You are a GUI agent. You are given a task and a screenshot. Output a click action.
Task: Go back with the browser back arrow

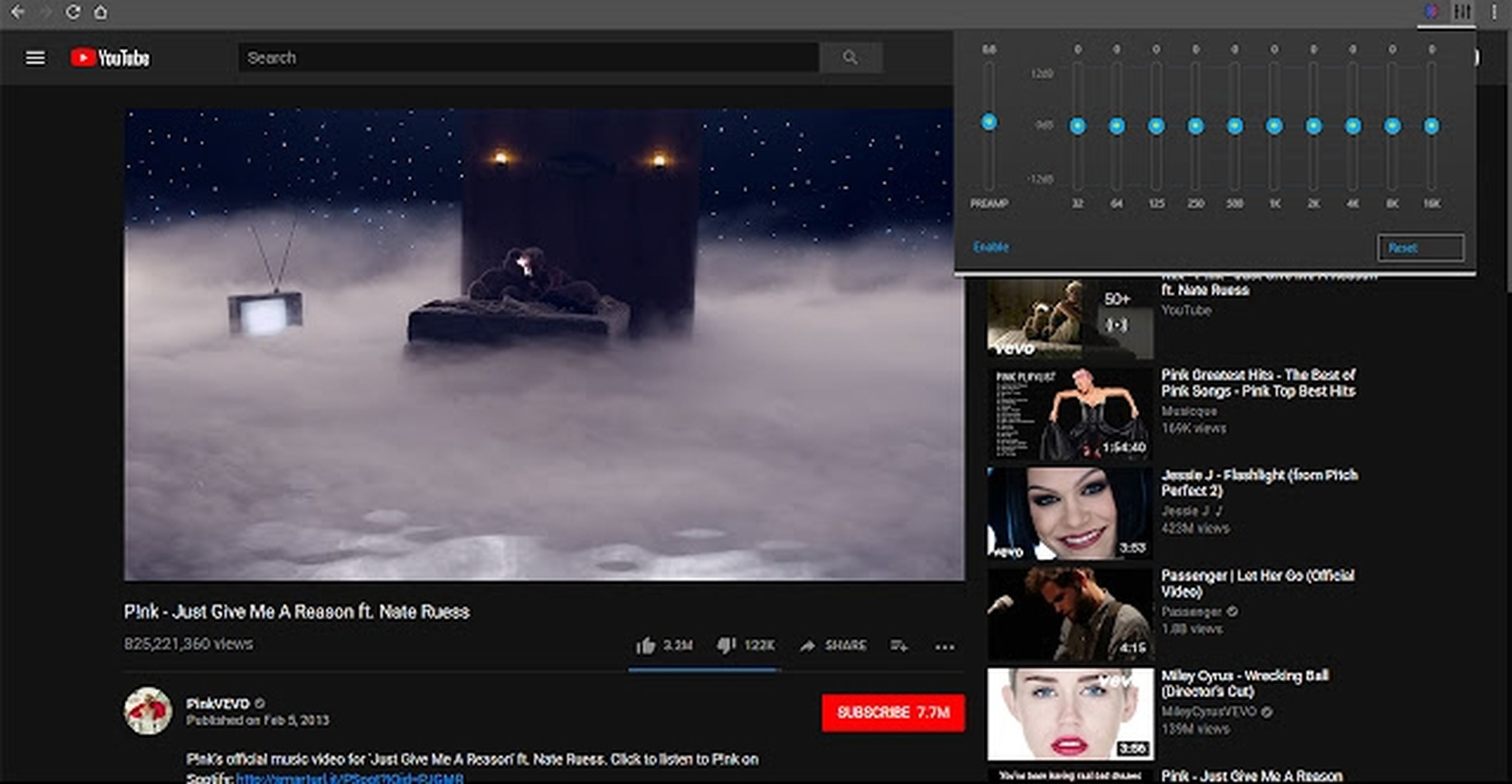(x=18, y=12)
